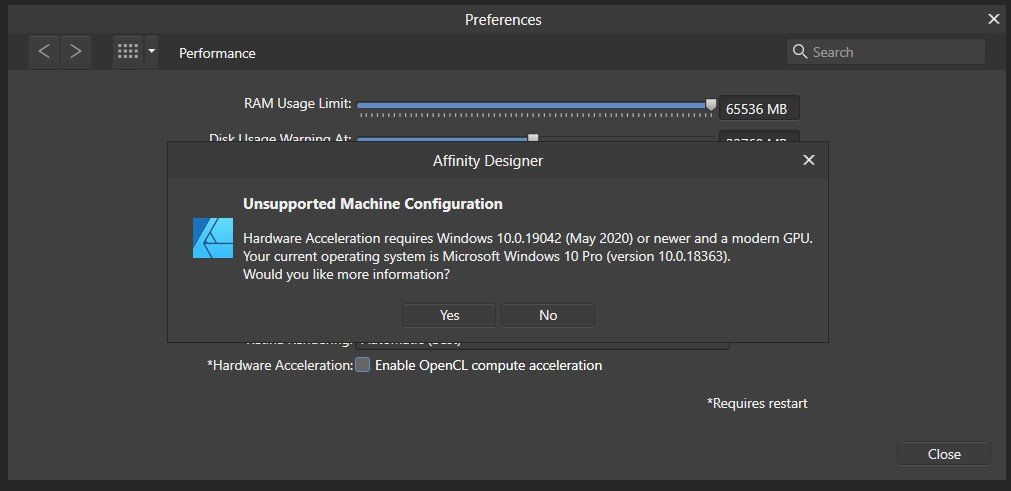Go forward with the right arrow
Viewport: 1011px width, 491px height.
point(75,52)
